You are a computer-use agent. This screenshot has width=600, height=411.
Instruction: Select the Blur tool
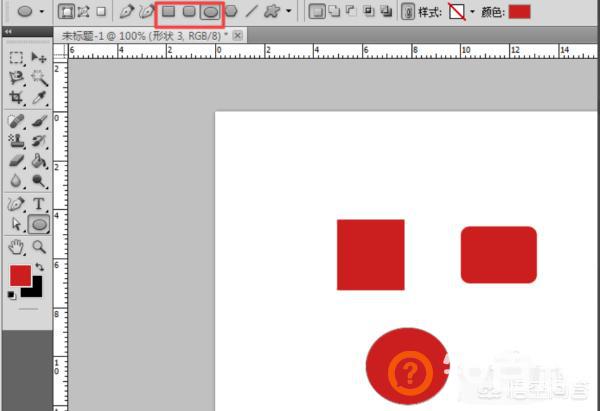[16, 181]
